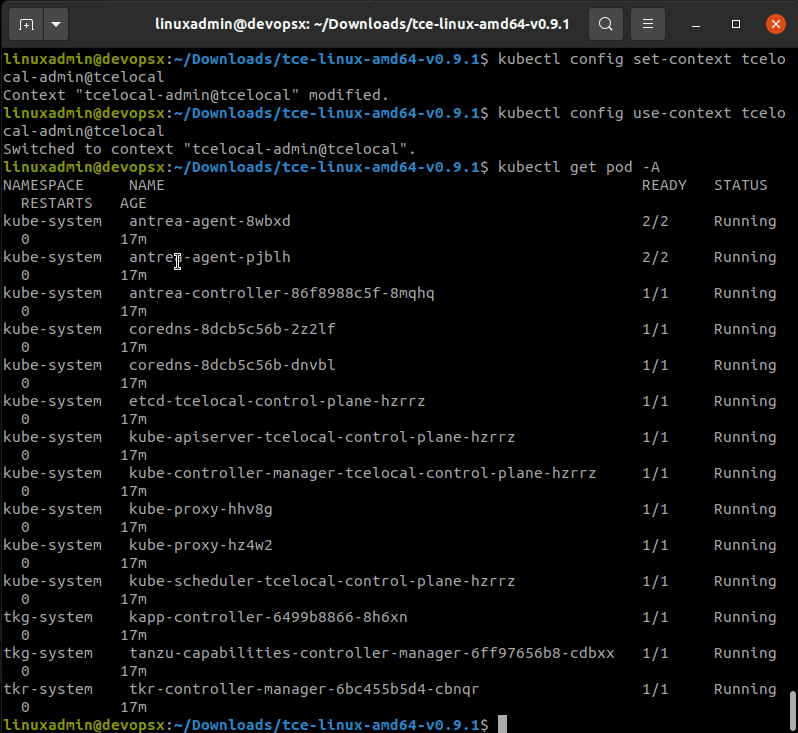Viewport: 798px width, 733px height.
Task: Open the terminal search
Action: coord(606,24)
